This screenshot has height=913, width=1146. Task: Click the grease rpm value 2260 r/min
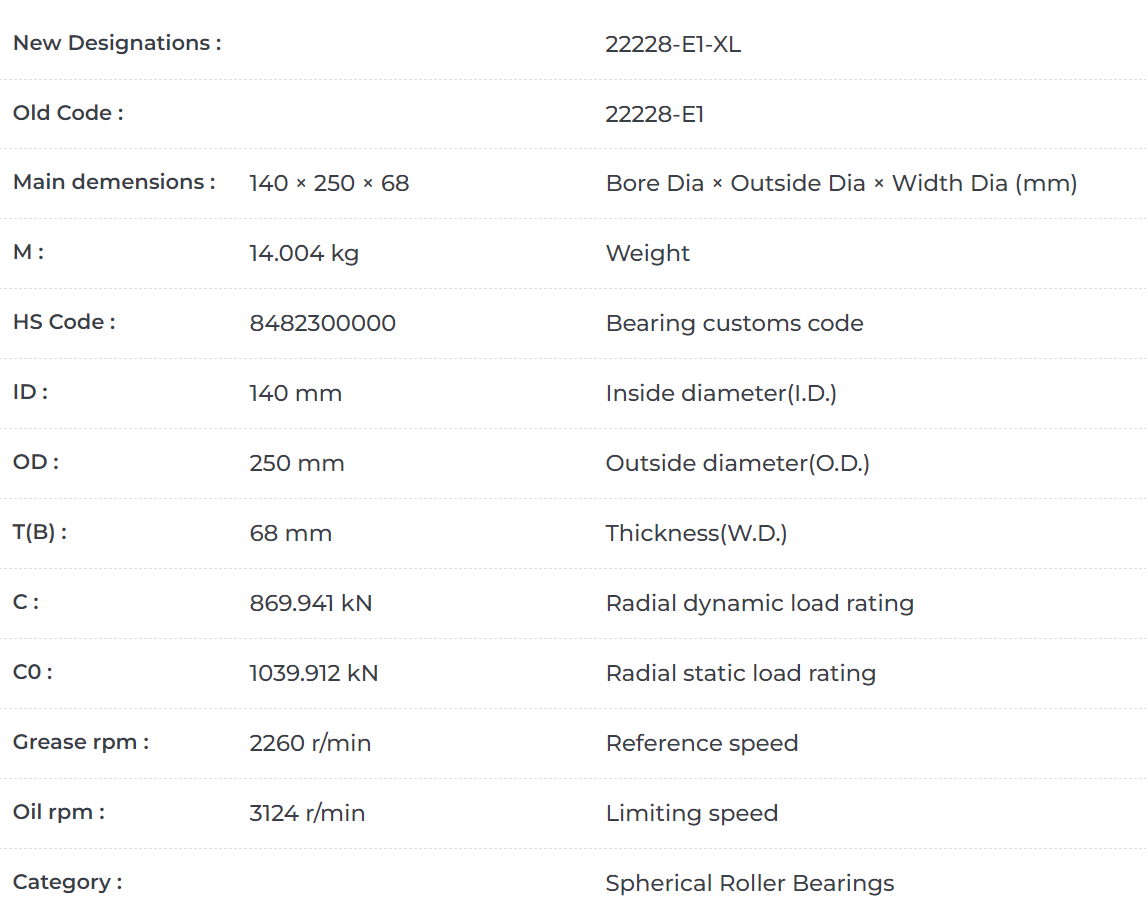coord(310,743)
